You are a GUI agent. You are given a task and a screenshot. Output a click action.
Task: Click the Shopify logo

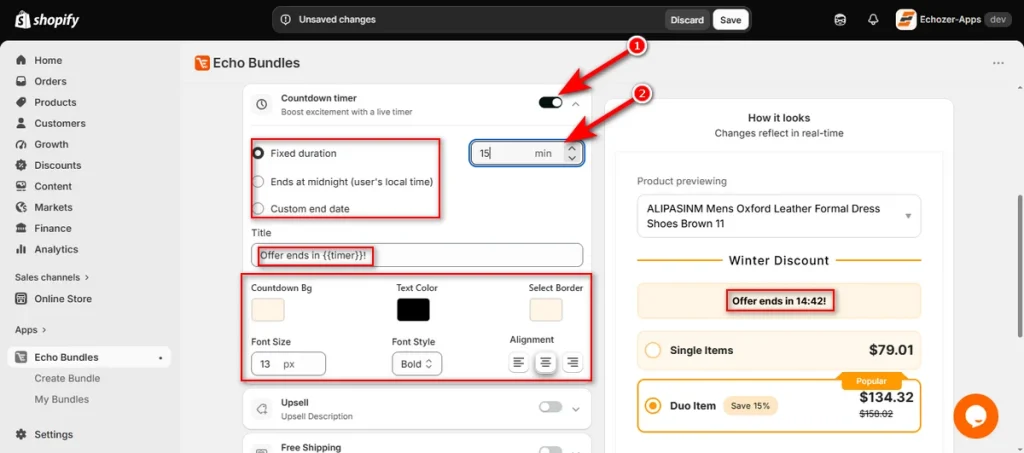click(47, 20)
